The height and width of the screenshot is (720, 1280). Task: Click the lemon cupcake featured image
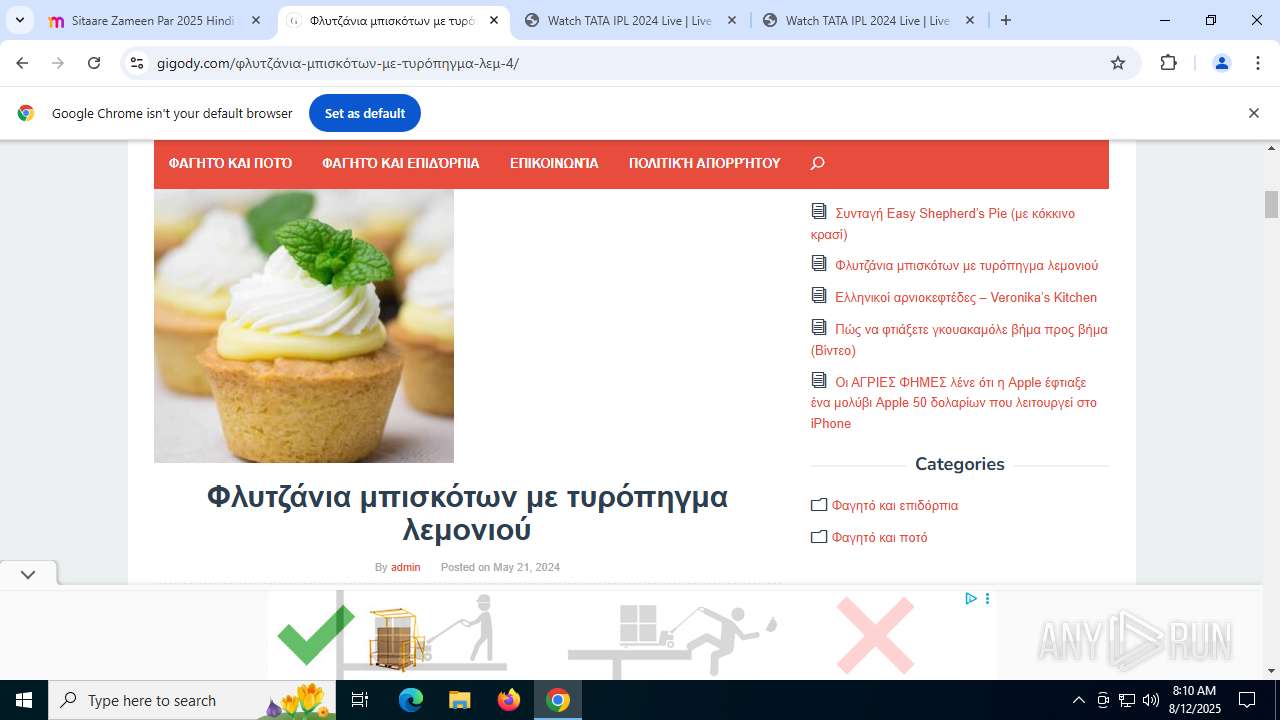tap(304, 326)
